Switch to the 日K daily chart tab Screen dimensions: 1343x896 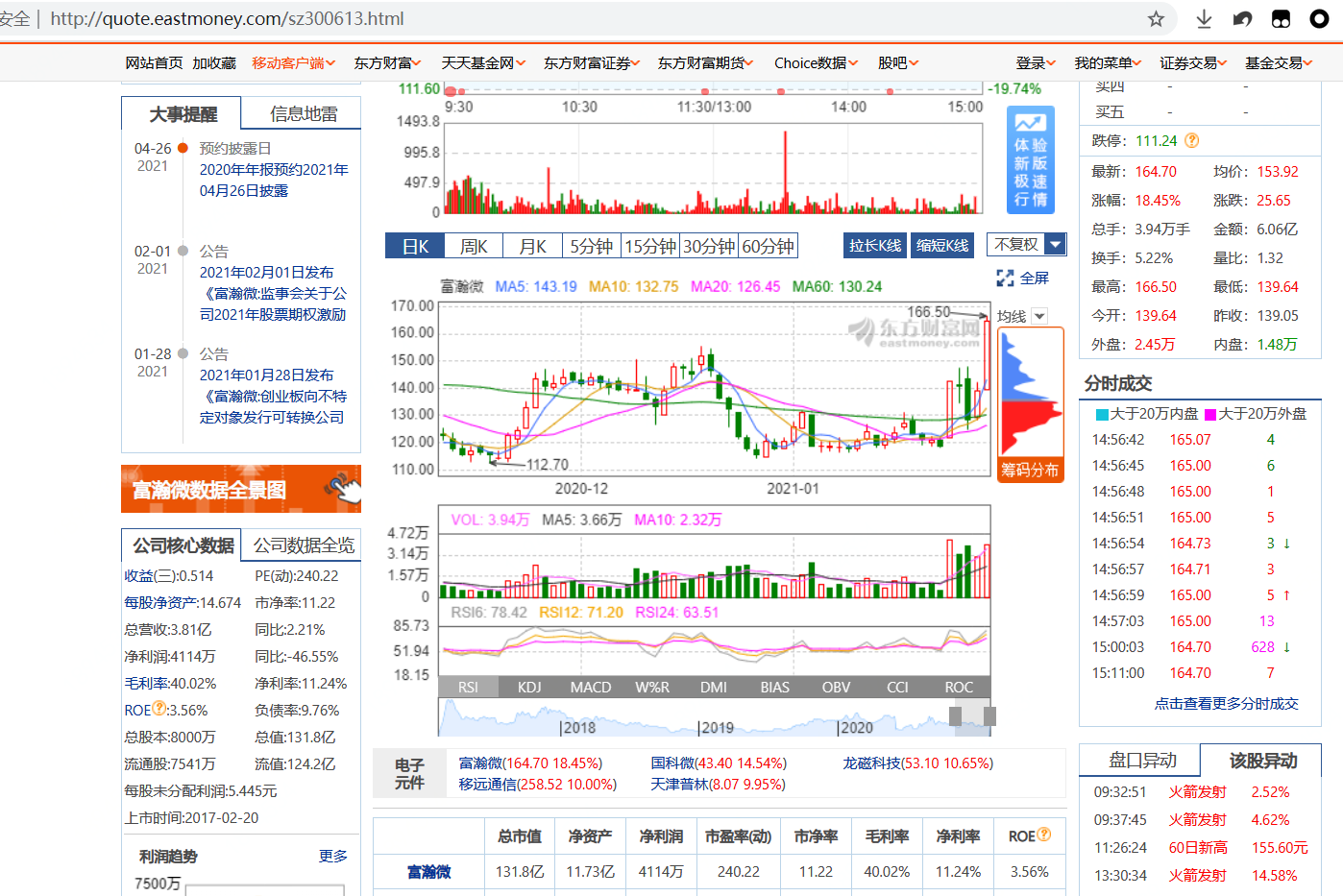tap(415, 246)
